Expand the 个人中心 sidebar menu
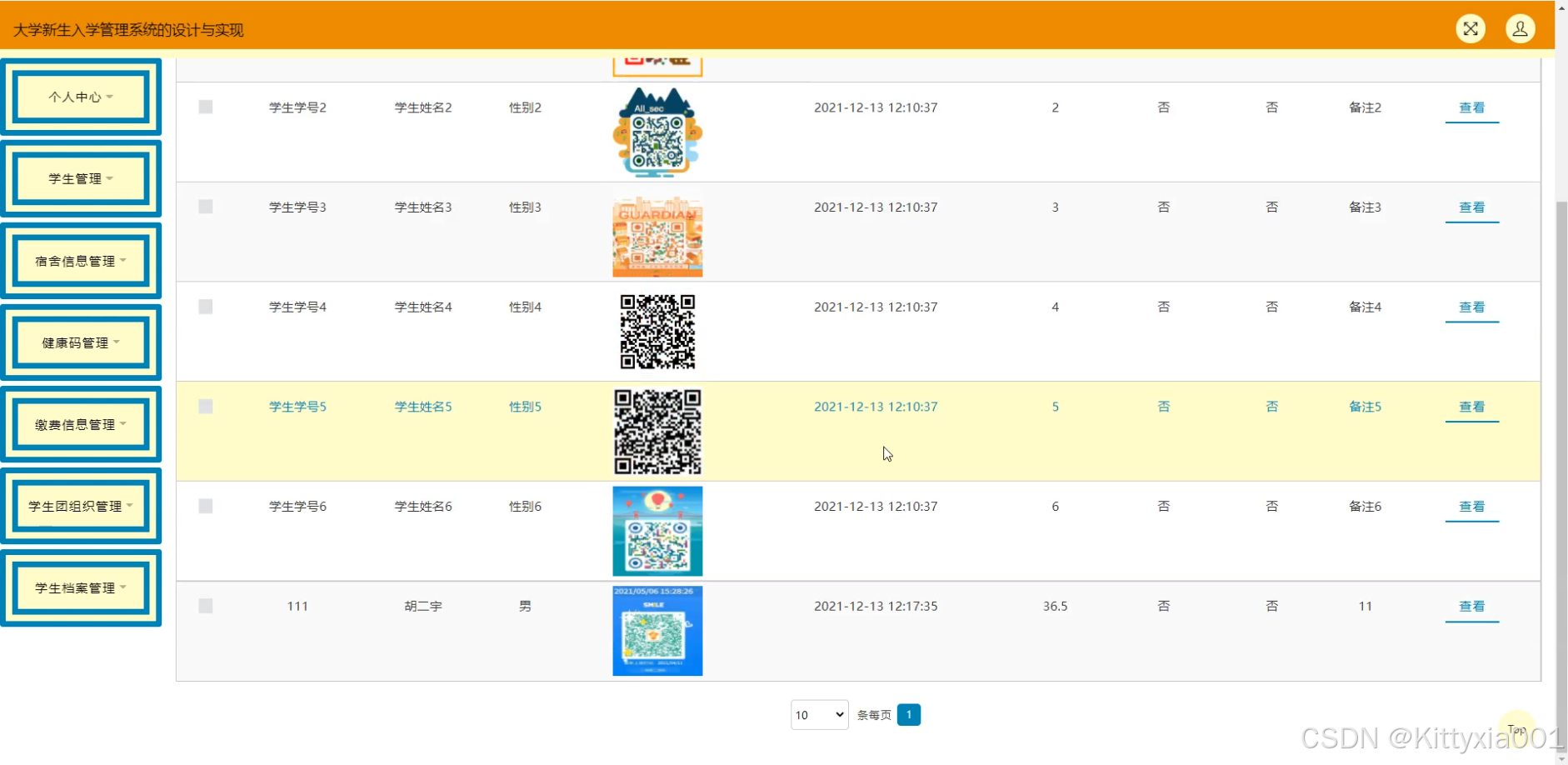The image size is (1568, 765). (81, 97)
